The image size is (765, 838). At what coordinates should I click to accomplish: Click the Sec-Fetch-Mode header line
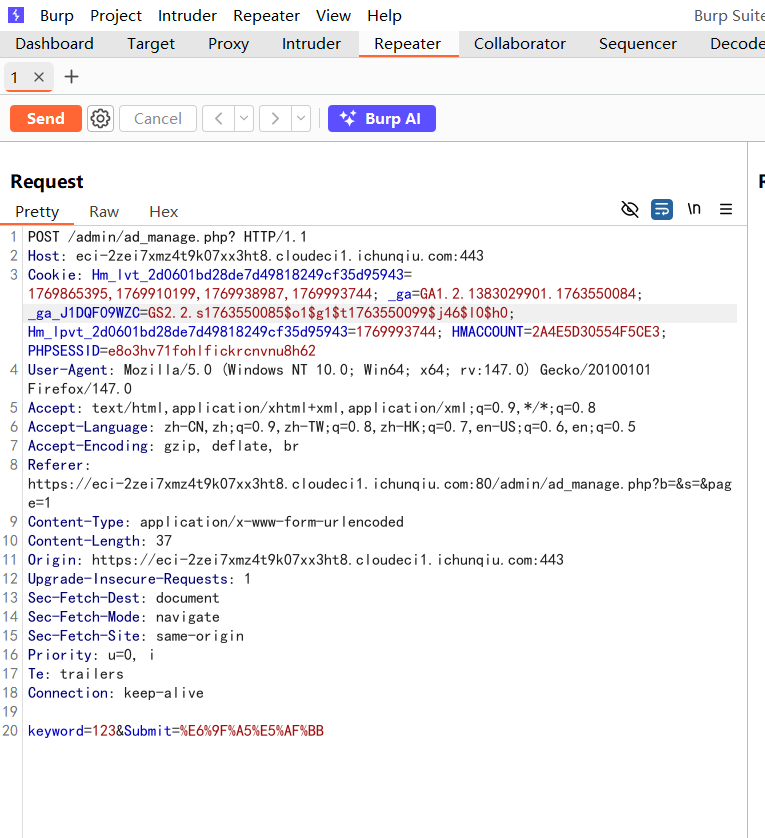click(123, 617)
